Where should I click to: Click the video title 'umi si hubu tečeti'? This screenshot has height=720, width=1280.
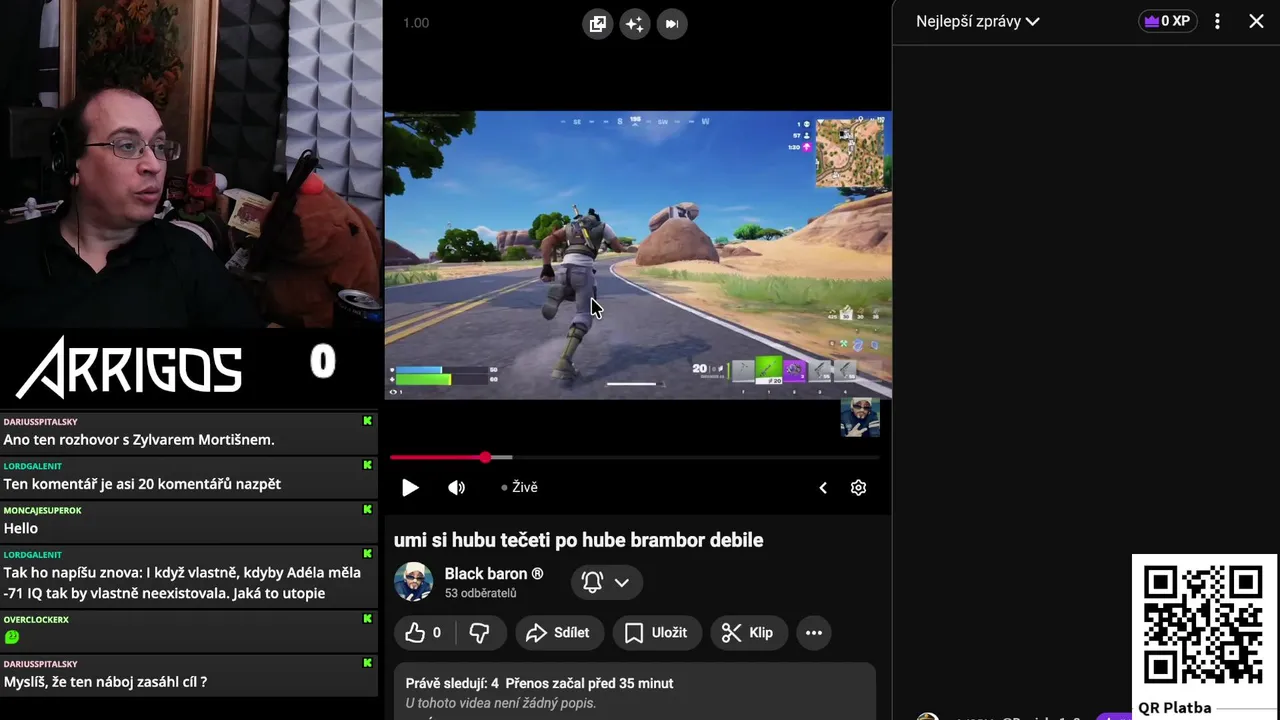pyautogui.click(x=578, y=540)
